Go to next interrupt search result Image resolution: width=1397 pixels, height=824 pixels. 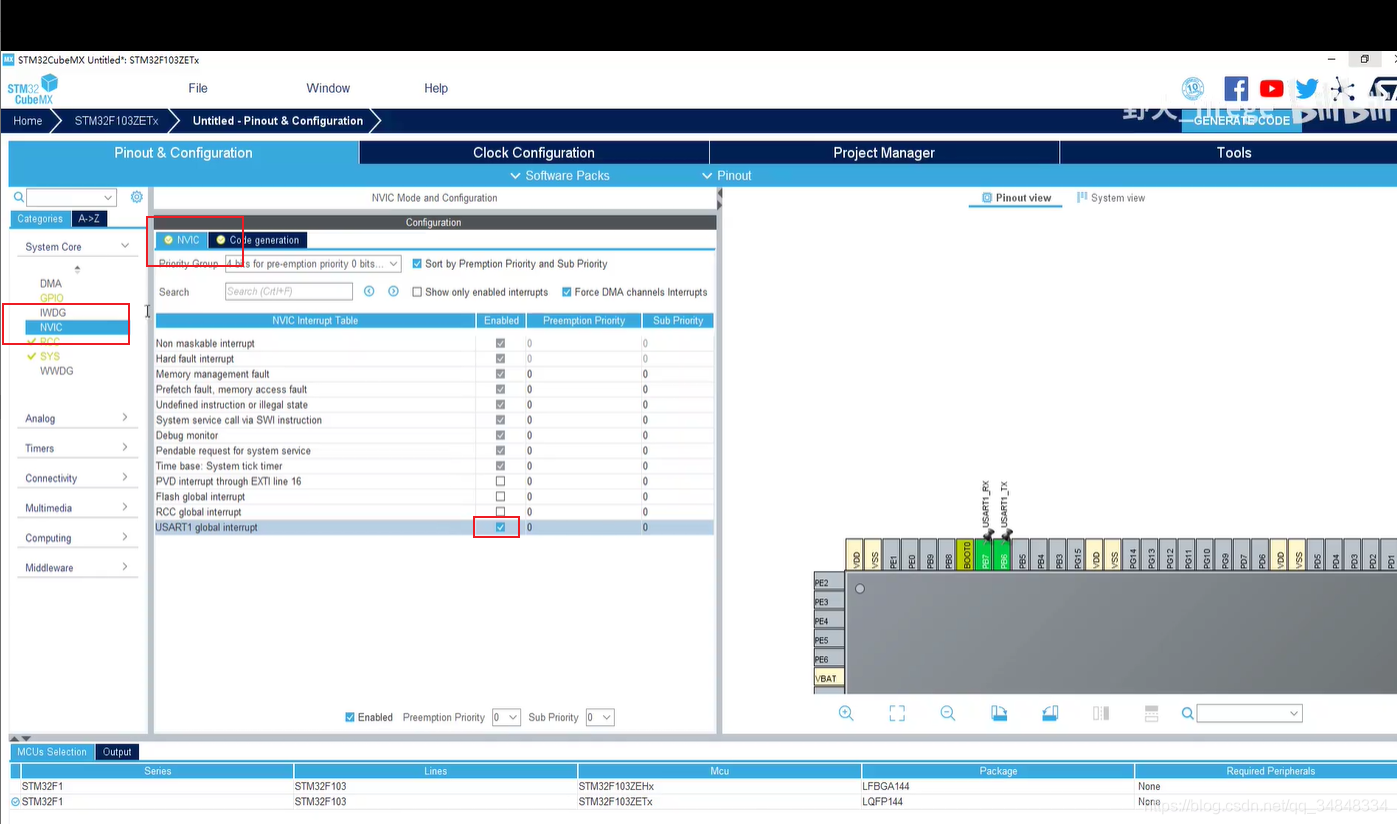393,291
